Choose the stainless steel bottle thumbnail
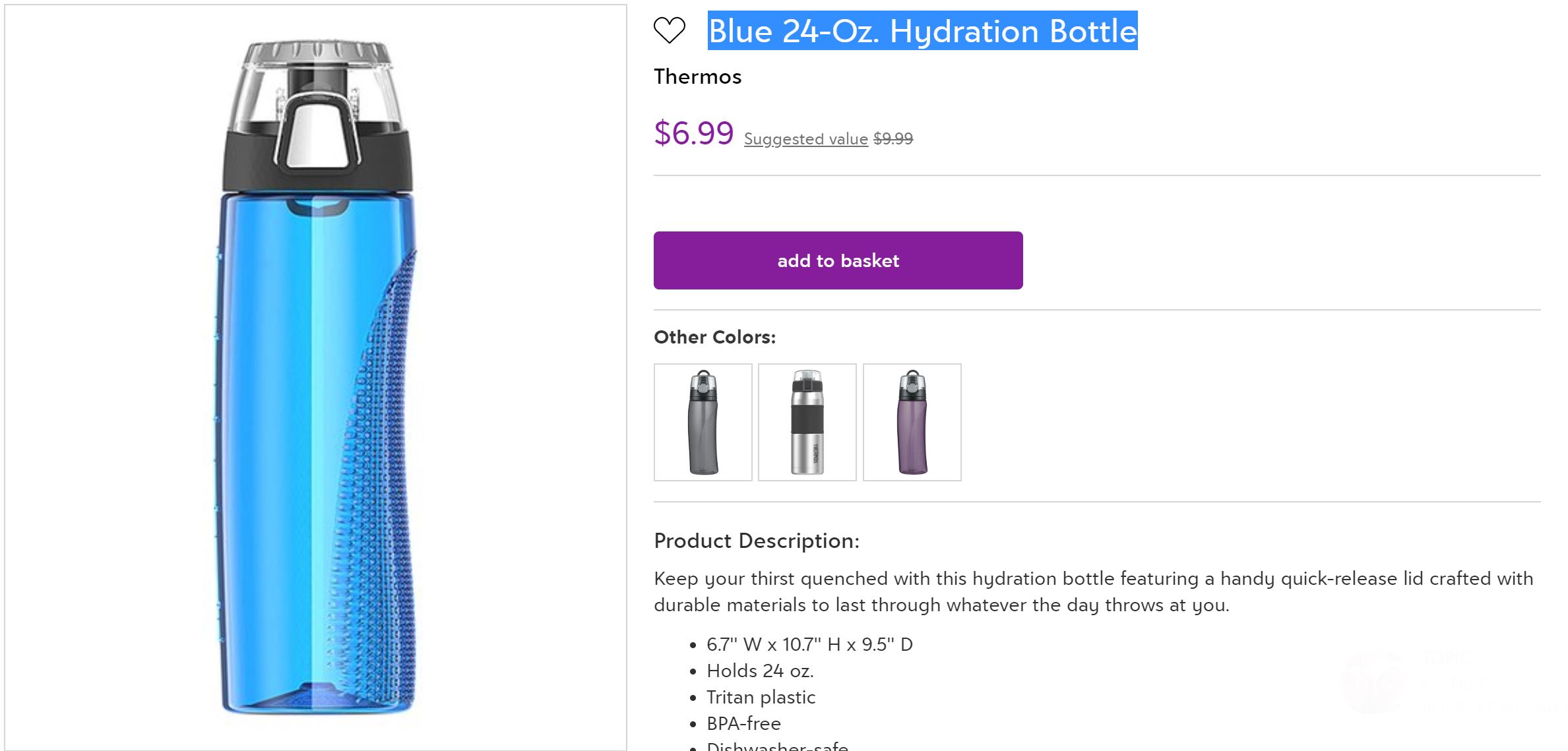 click(x=807, y=422)
